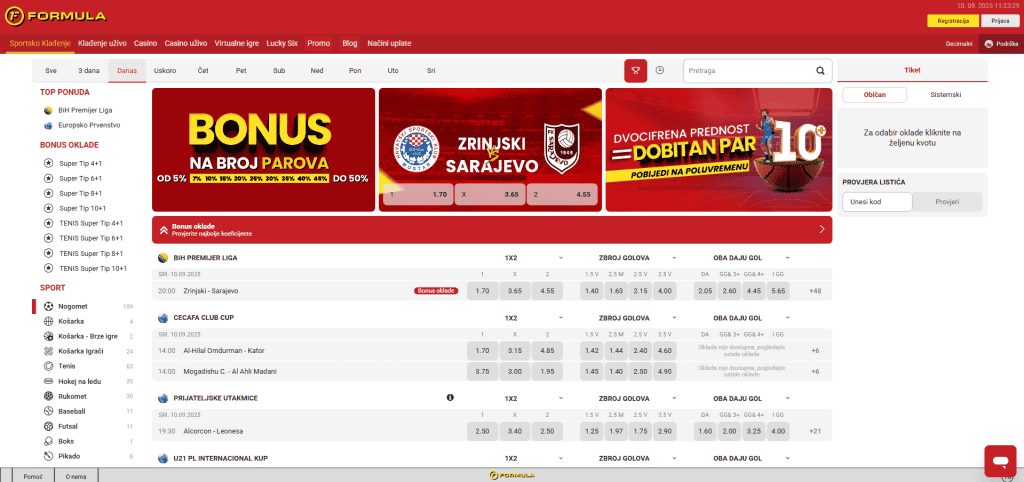Select Tenis sport icon
The height and width of the screenshot is (482, 1024).
pyautogui.click(x=48, y=366)
